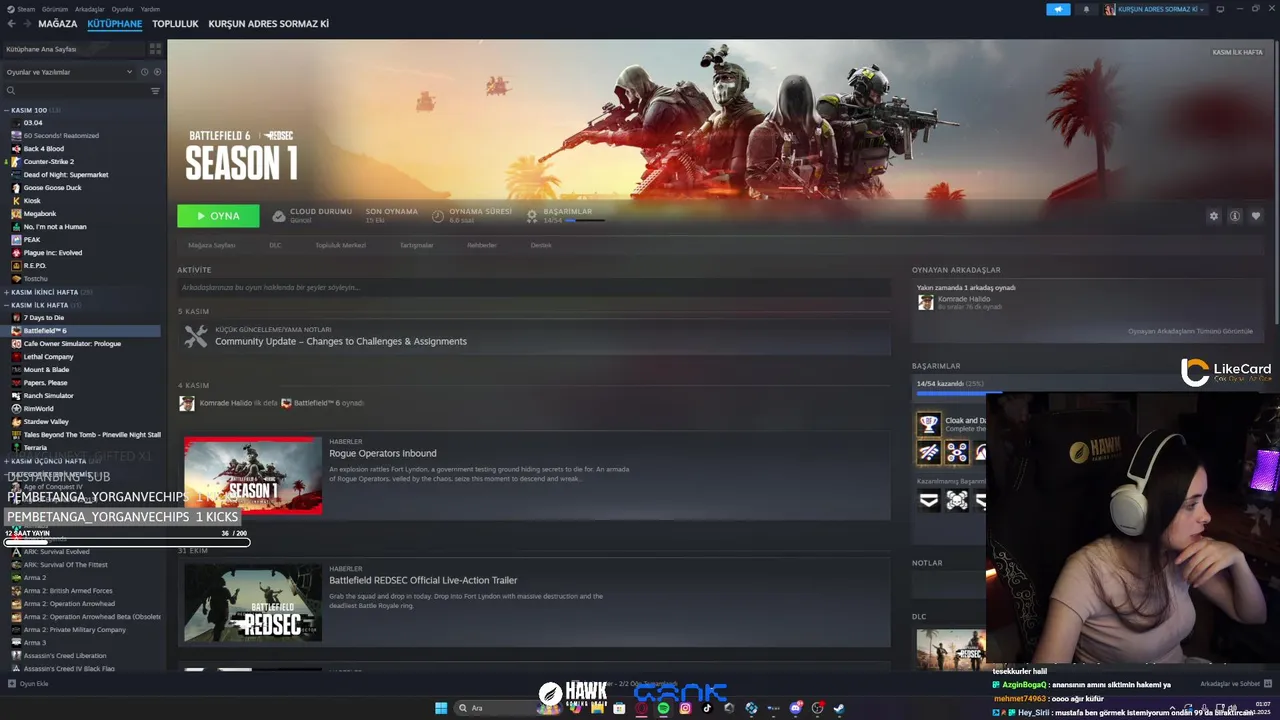Open the notifications bell
Screen dimensions: 1280x720
pos(1086,9)
